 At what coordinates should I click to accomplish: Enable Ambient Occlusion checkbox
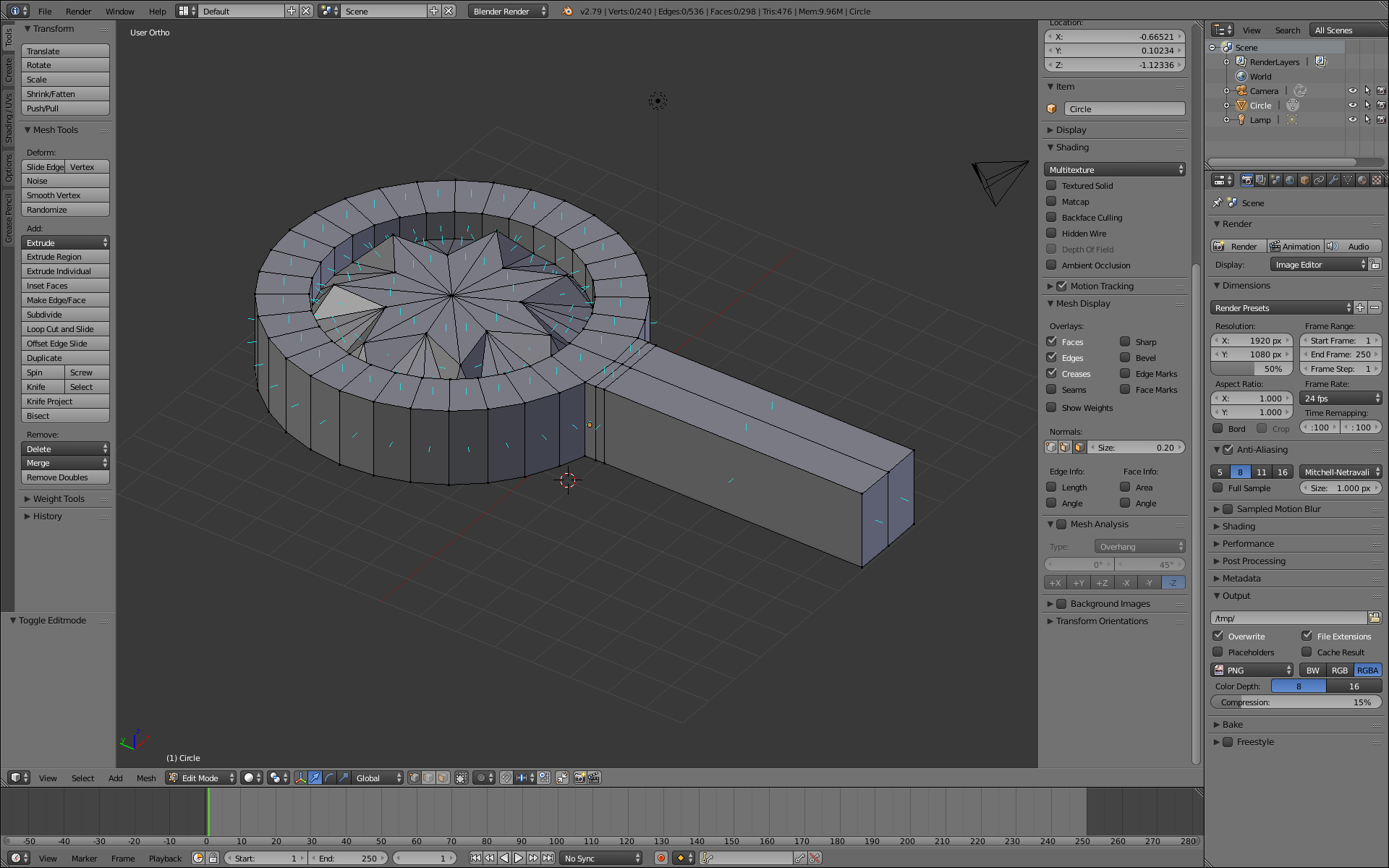(x=1051, y=265)
